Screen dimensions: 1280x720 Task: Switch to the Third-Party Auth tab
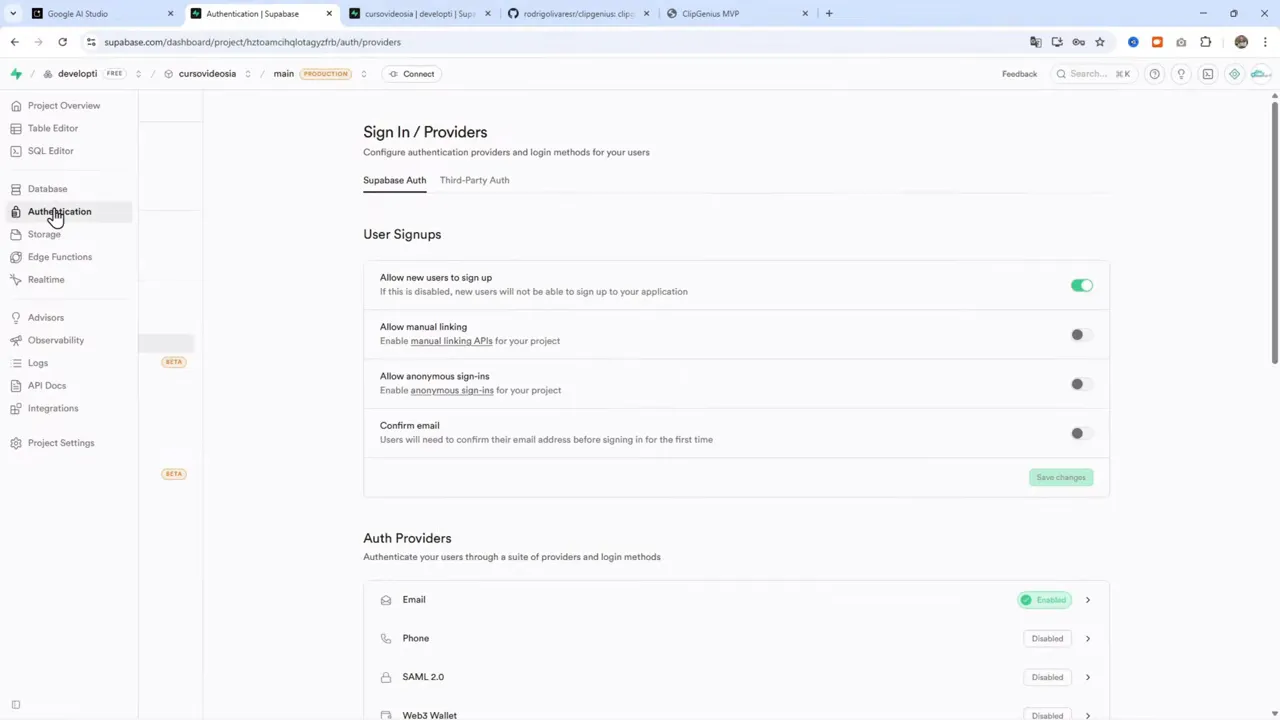(474, 180)
